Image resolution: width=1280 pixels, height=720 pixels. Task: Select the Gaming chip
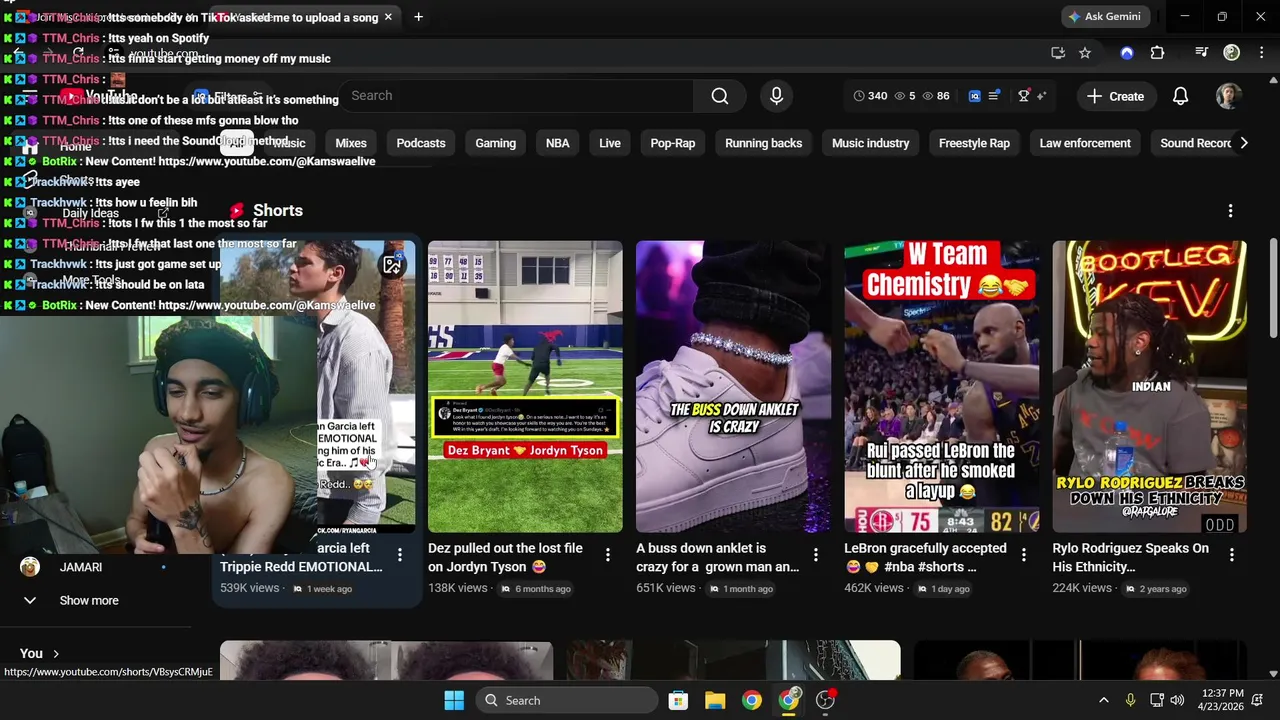496,143
